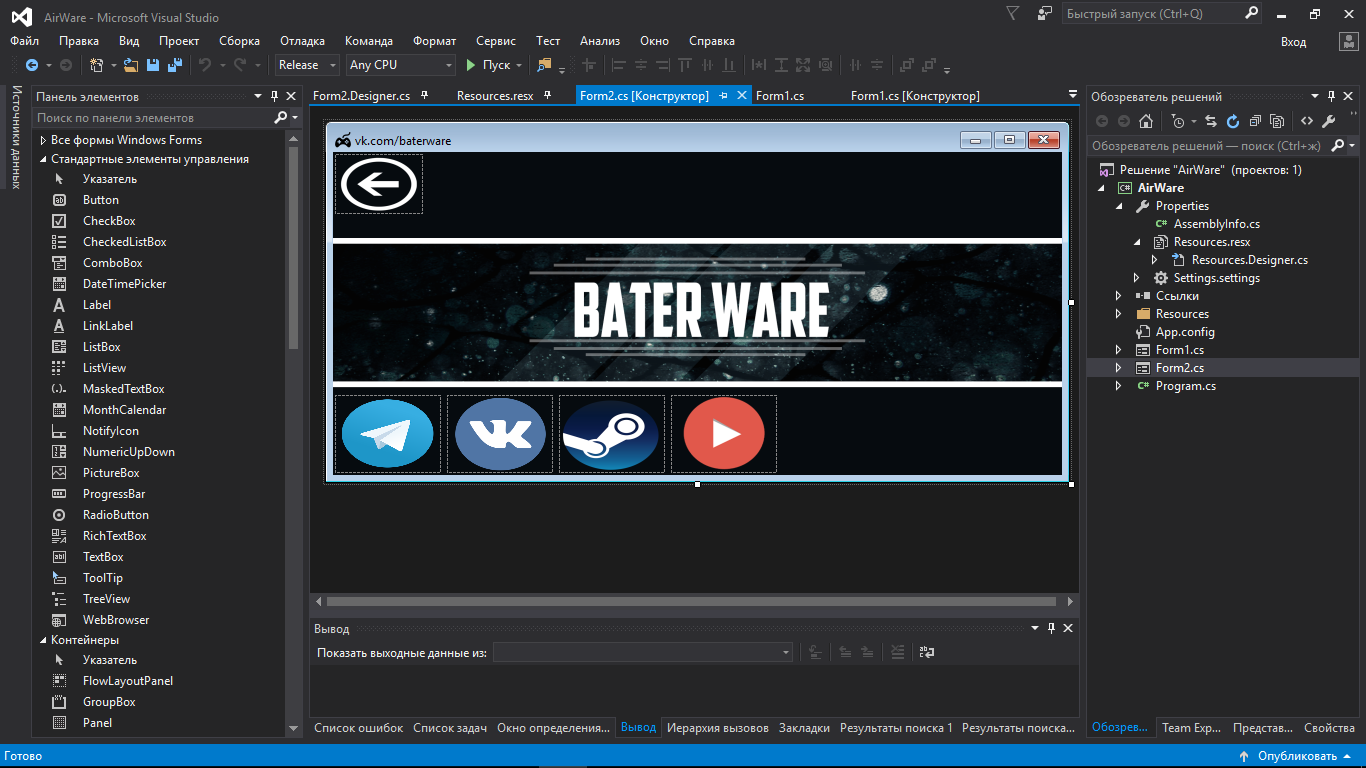Open 'Показать выходные данные из' dropdown
The width and height of the screenshot is (1366, 768).
coord(643,652)
